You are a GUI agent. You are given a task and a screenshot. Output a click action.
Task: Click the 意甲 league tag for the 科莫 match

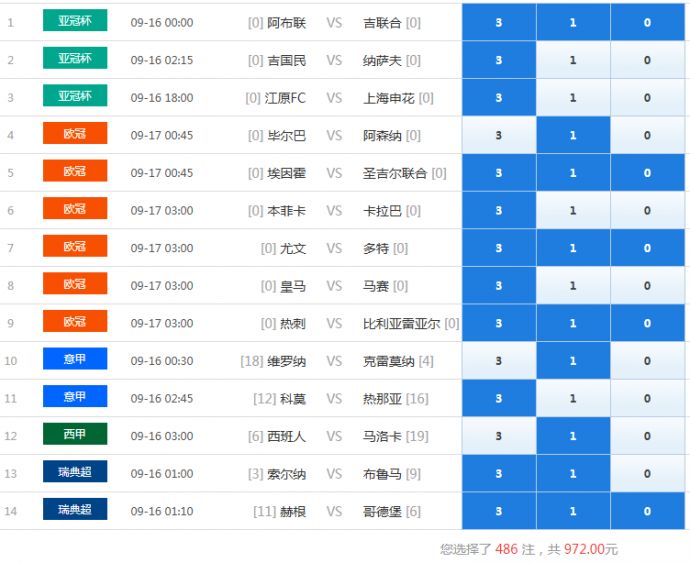coord(75,397)
